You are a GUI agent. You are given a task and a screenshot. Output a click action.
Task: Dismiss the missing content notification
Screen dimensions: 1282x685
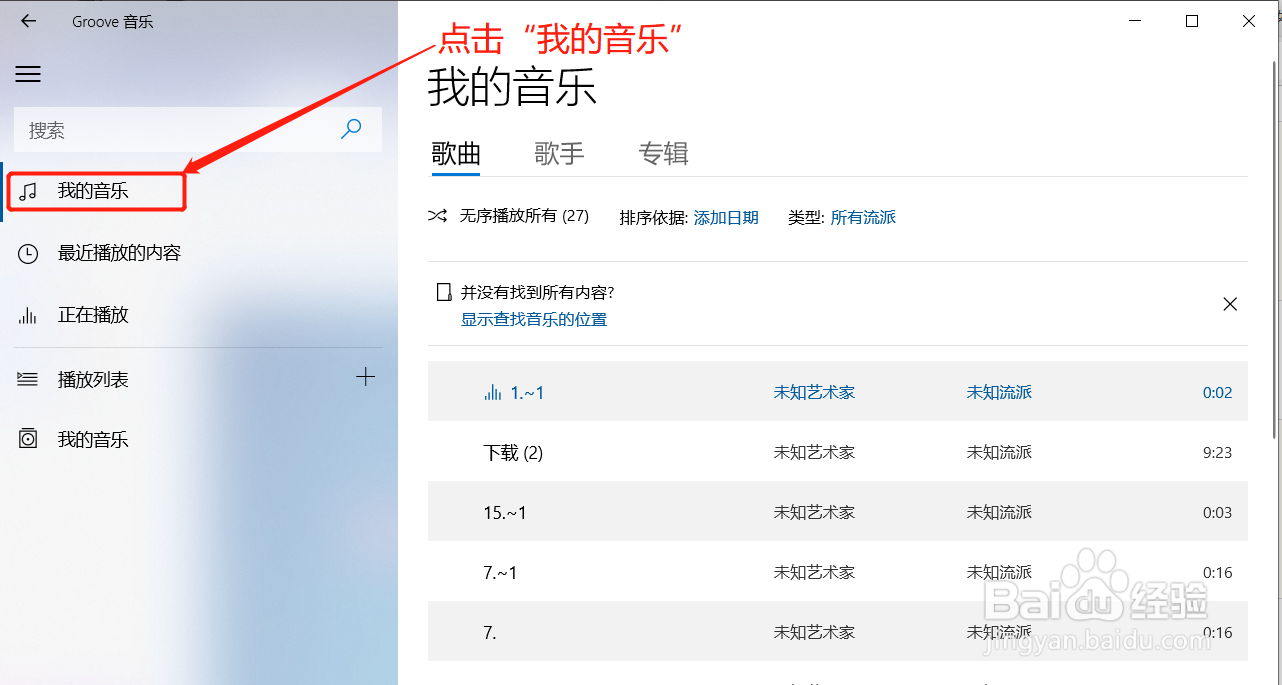1230,303
